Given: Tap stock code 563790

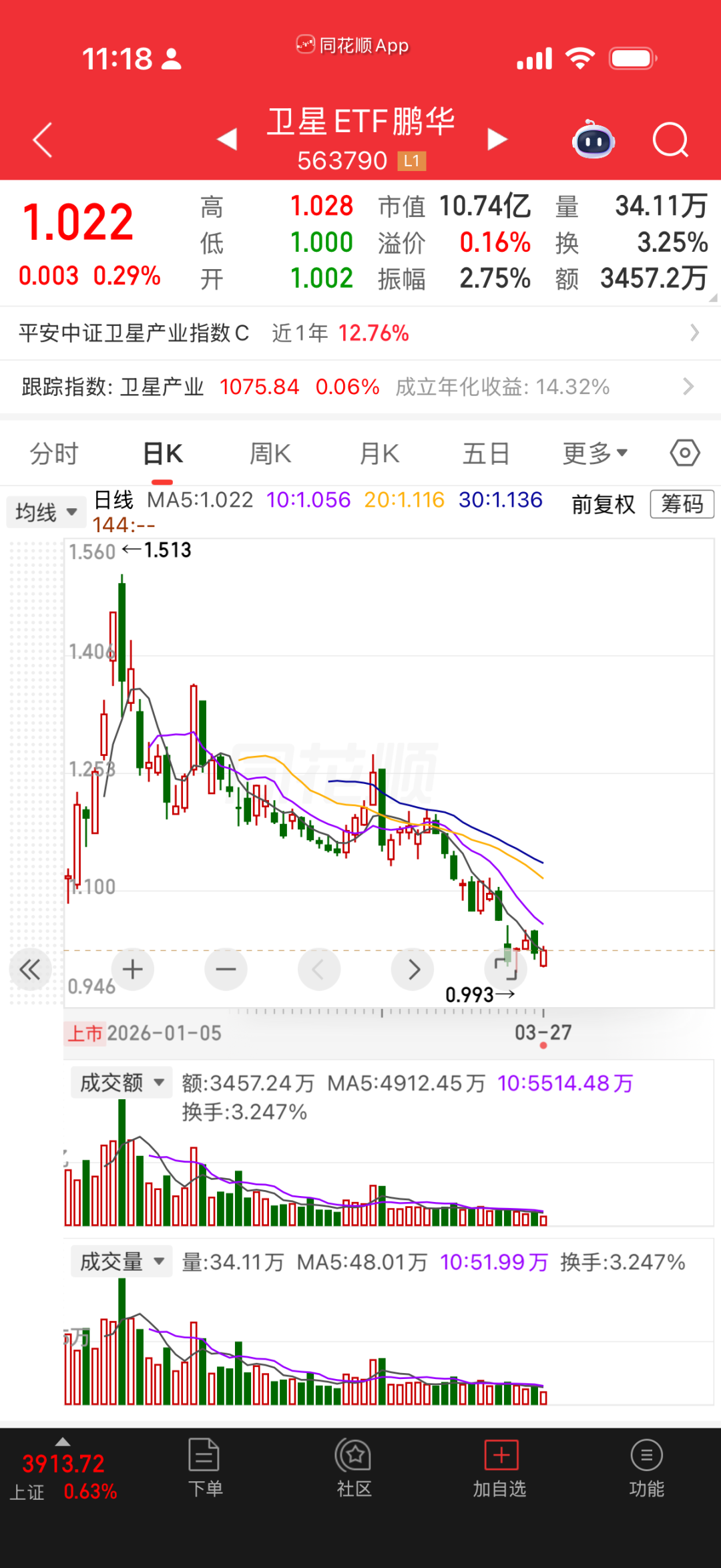Looking at the screenshot, I should (x=342, y=161).
